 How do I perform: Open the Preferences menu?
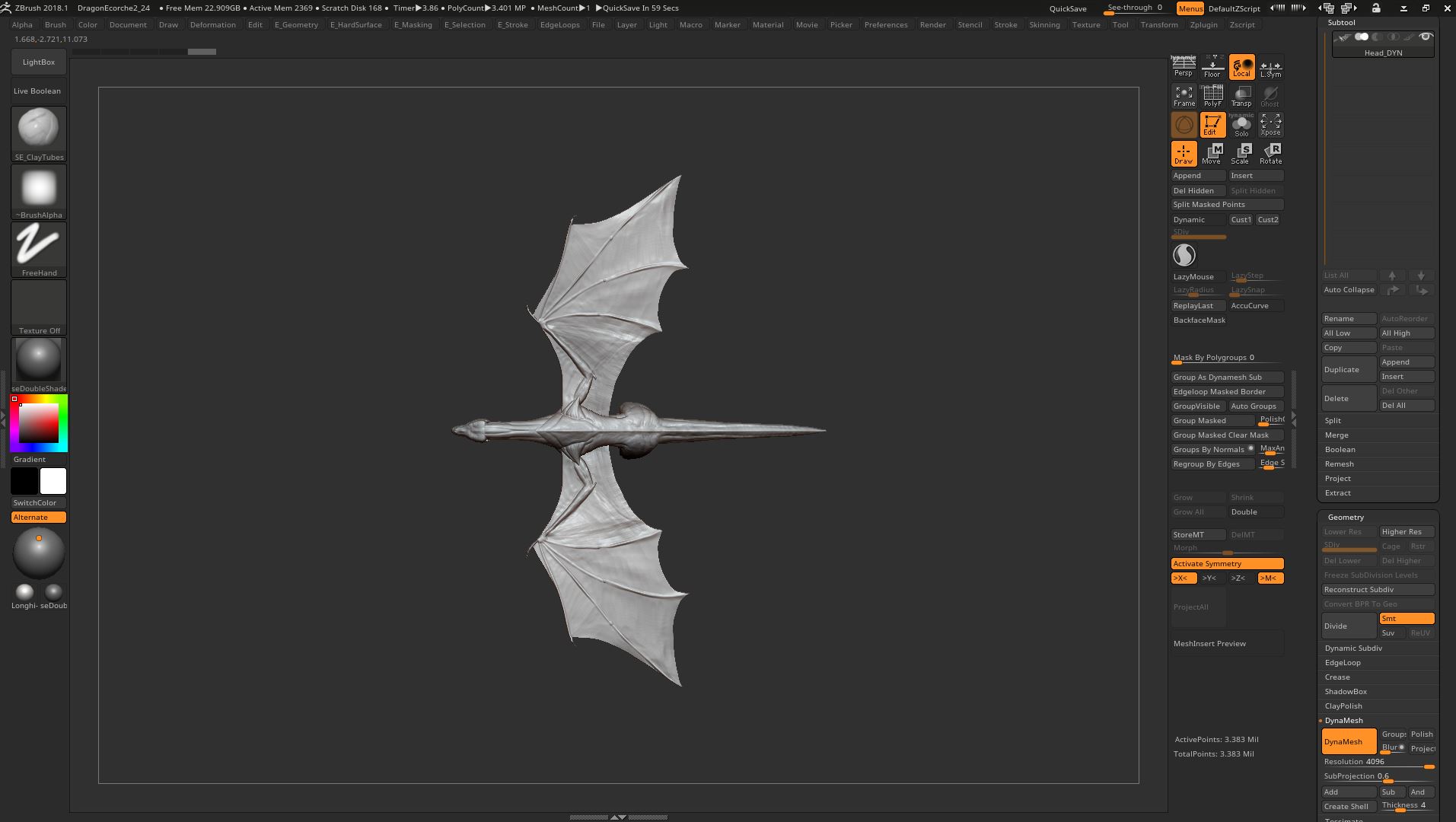pos(886,25)
